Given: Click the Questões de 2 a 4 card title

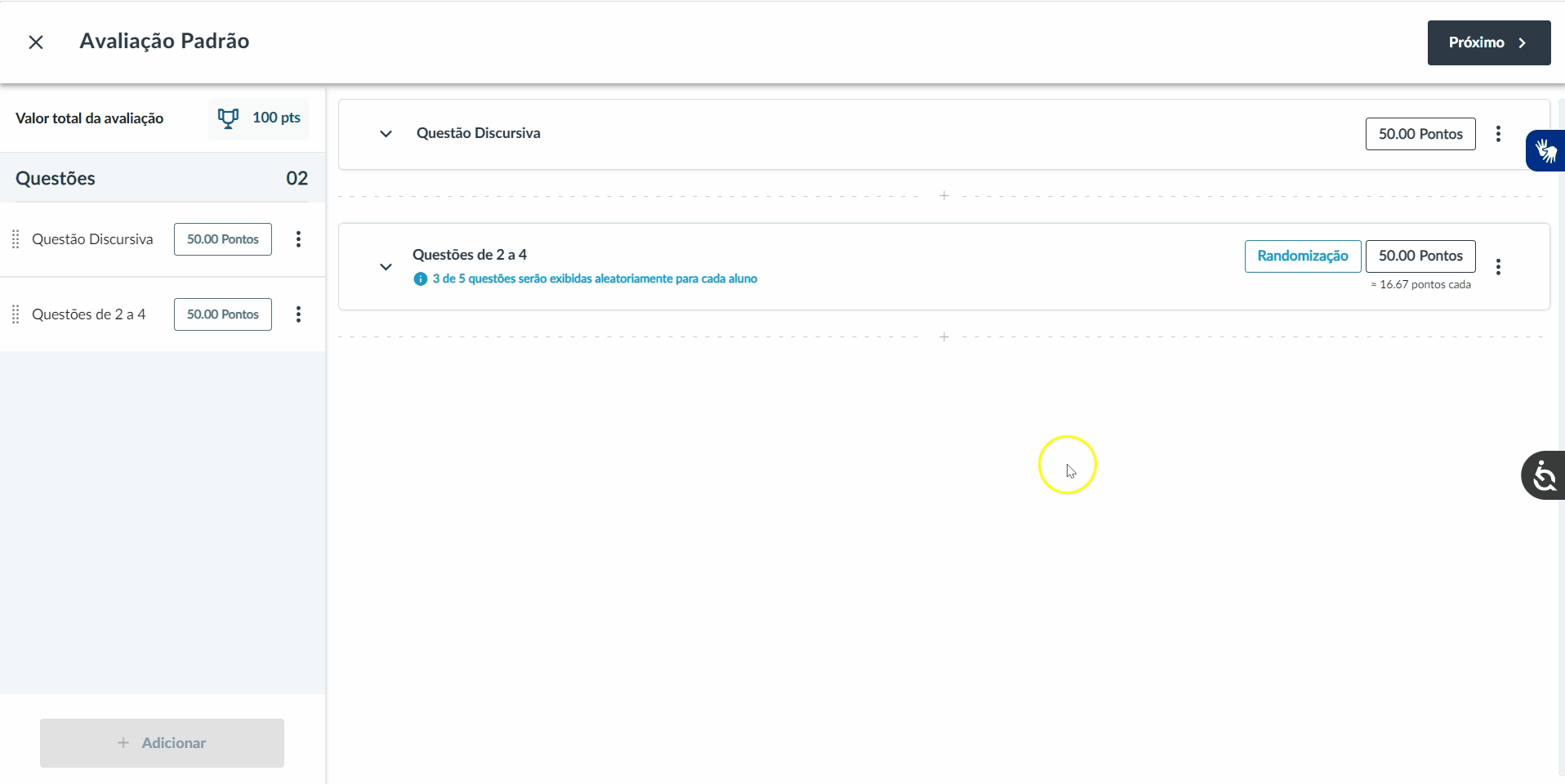Looking at the screenshot, I should (470, 255).
